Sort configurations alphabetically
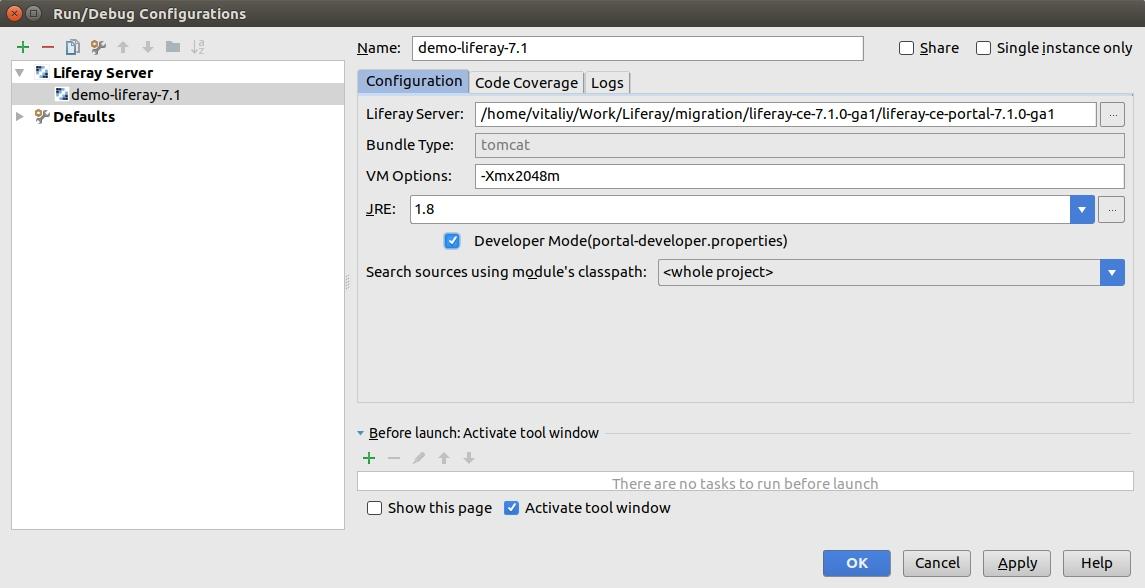Screen dimensions: 1145x588 coord(198,47)
